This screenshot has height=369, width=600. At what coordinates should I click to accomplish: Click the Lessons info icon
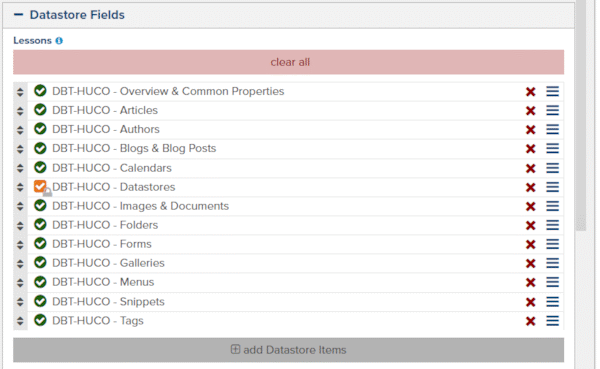pyautogui.click(x=59, y=41)
